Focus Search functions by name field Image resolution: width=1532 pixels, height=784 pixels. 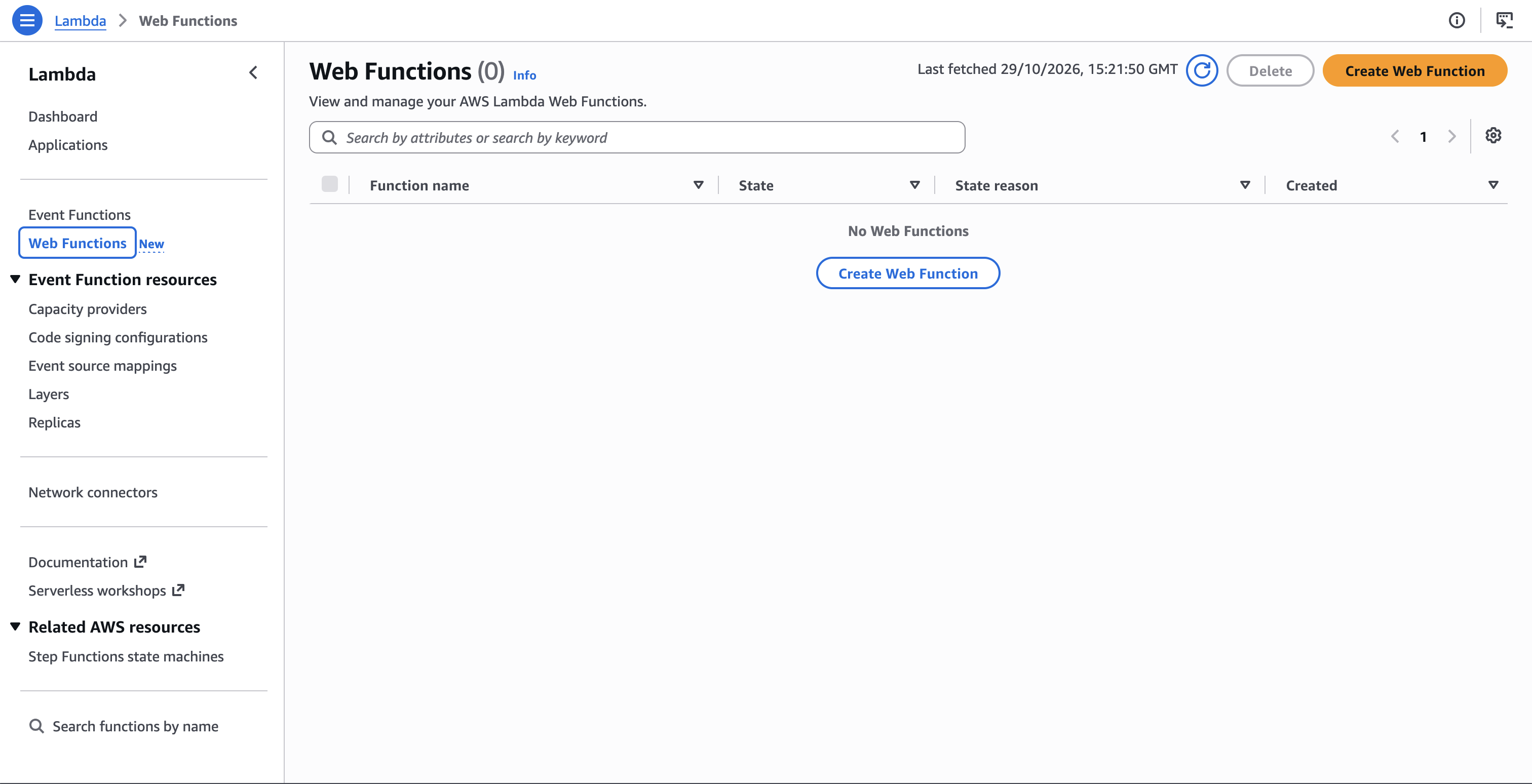pyautogui.click(x=136, y=726)
